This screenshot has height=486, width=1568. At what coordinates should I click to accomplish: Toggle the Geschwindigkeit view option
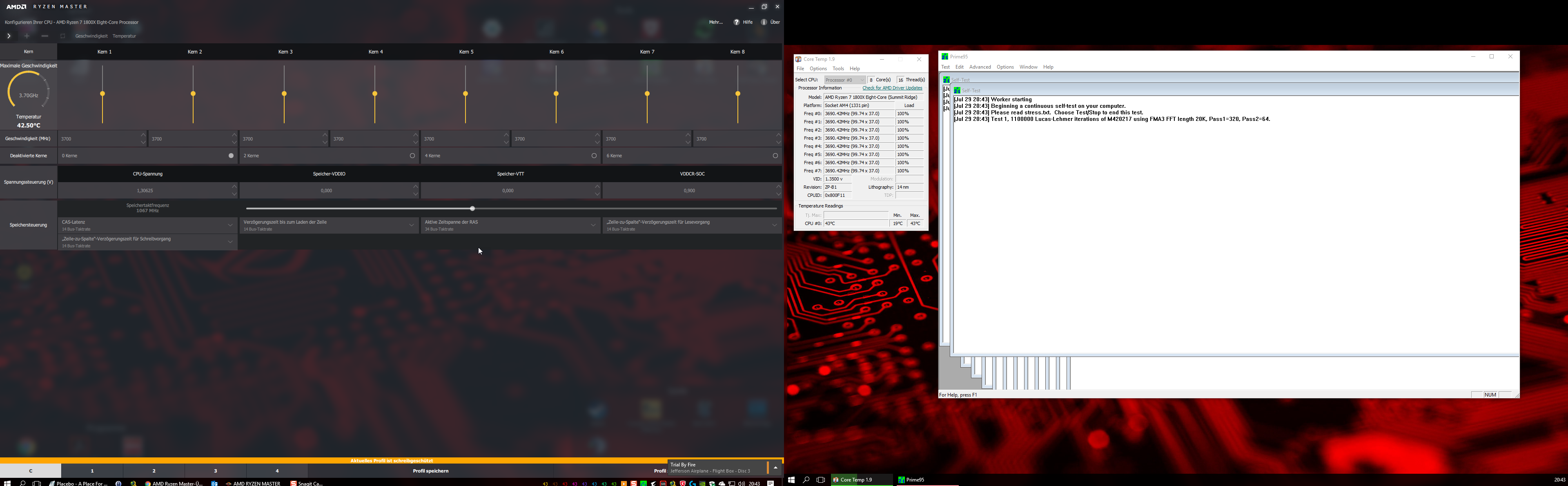(91, 36)
